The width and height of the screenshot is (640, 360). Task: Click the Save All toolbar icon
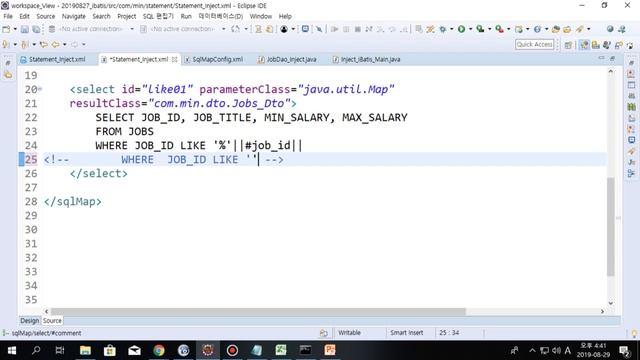[36, 29]
